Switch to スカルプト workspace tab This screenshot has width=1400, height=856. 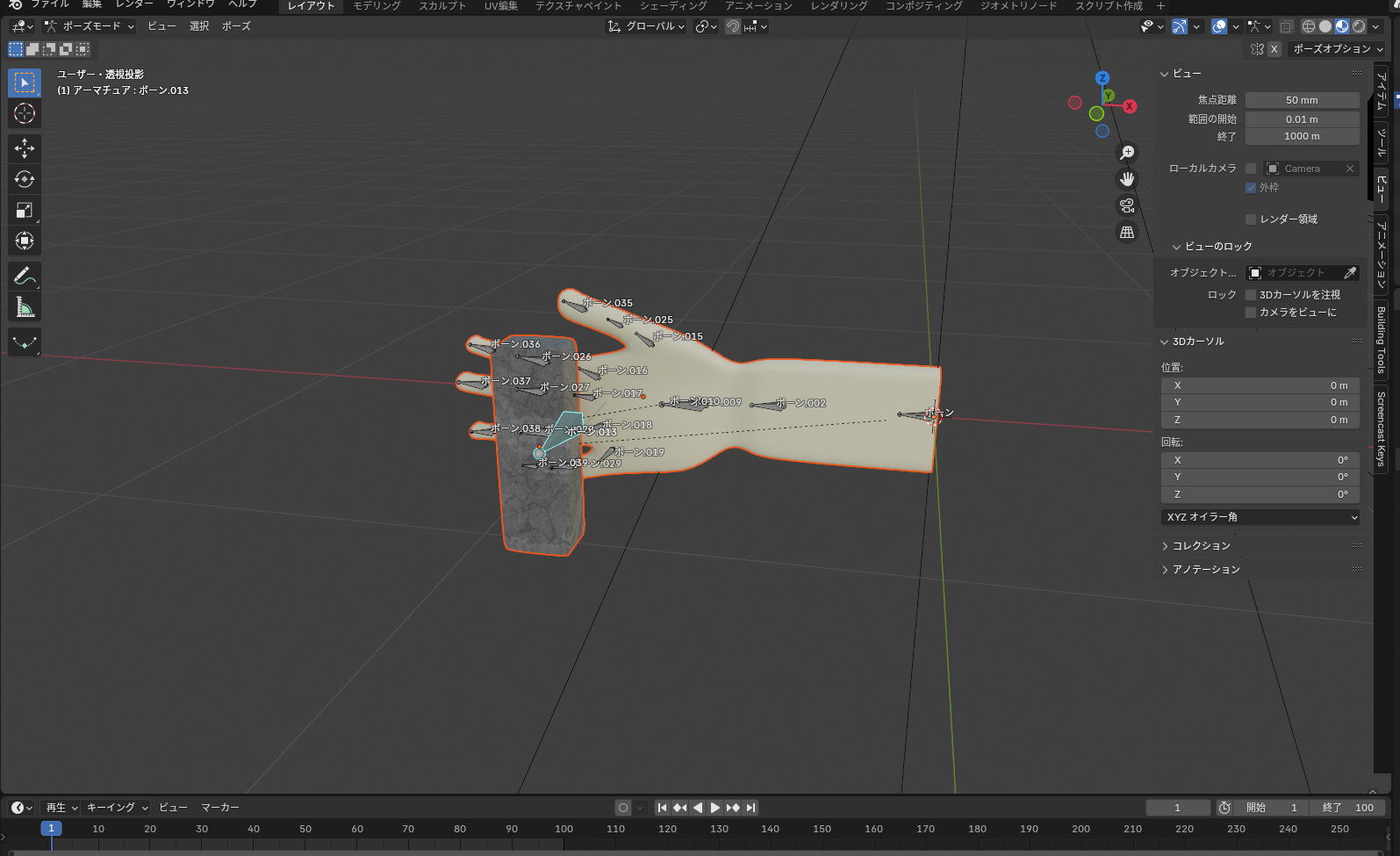[x=442, y=5]
